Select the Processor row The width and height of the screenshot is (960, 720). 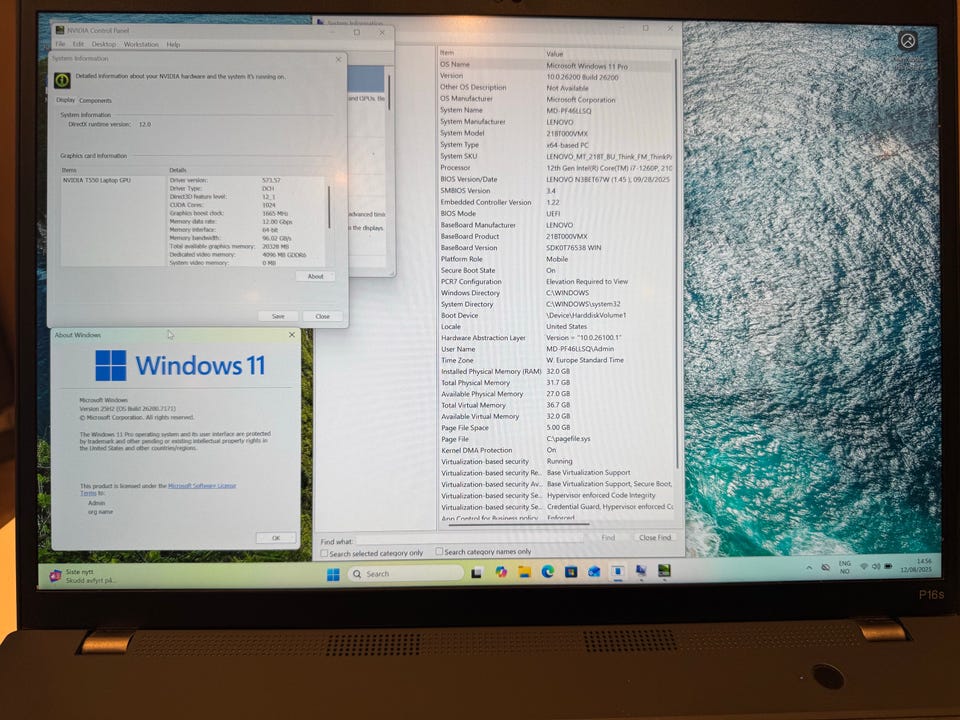point(556,167)
